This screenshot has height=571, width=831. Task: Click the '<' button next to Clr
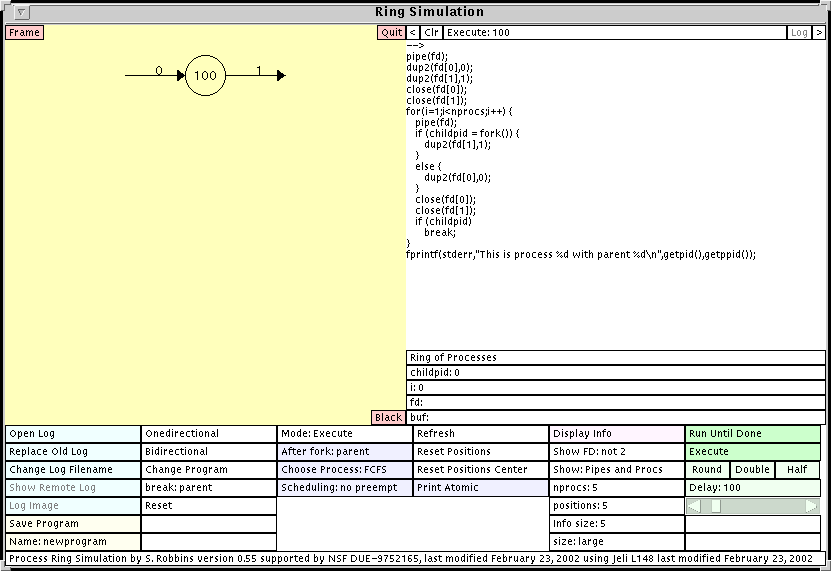click(413, 32)
